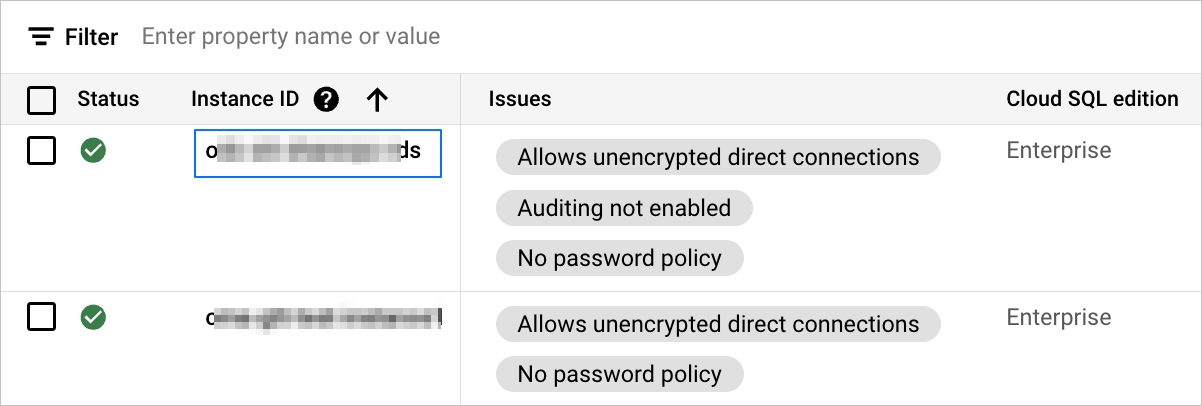This screenshot has width=1202, height=406.
Task: Click the Auditing not enabled chip
Action: click(x=624, y=208)
